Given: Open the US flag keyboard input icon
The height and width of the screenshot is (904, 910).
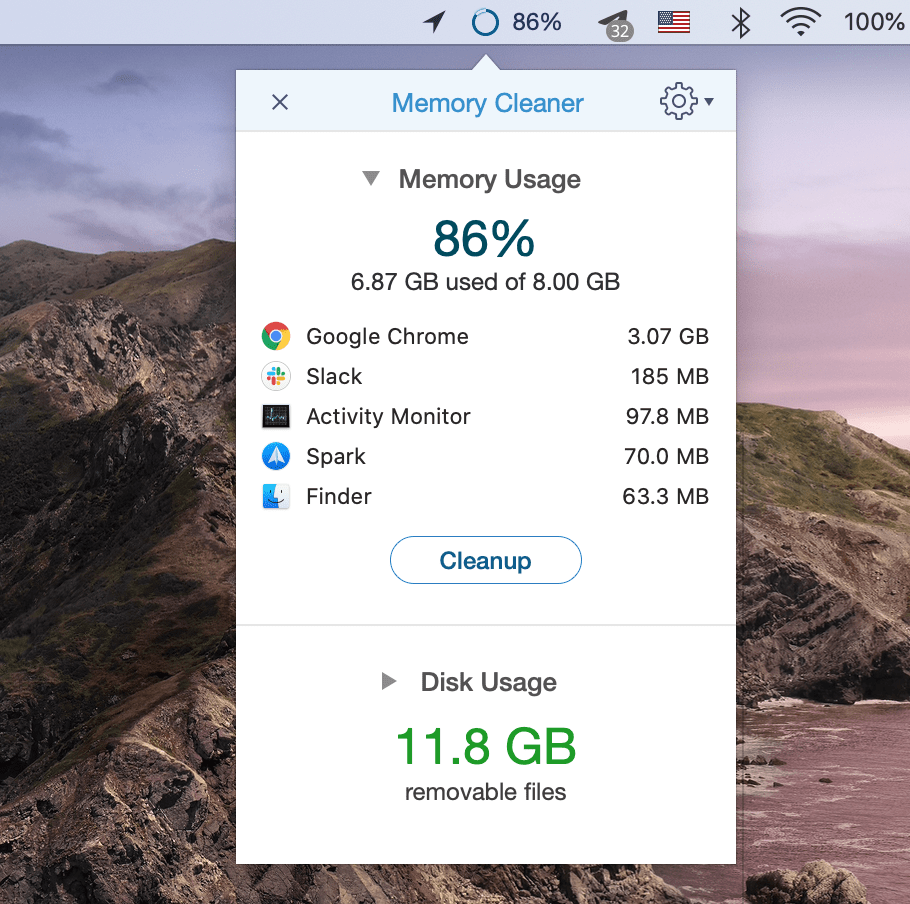Looking at the screenshot, I should [x=673, y=21].
